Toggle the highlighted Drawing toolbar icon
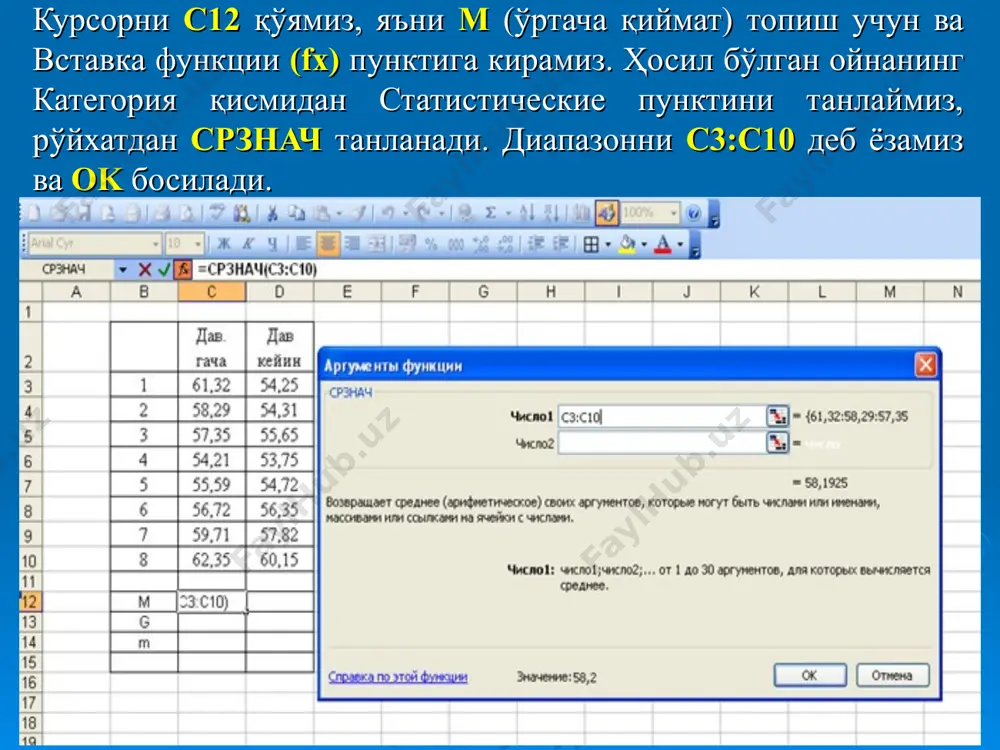The height and width of the screenshot is (750, 1000). click(x=607, y=214)
